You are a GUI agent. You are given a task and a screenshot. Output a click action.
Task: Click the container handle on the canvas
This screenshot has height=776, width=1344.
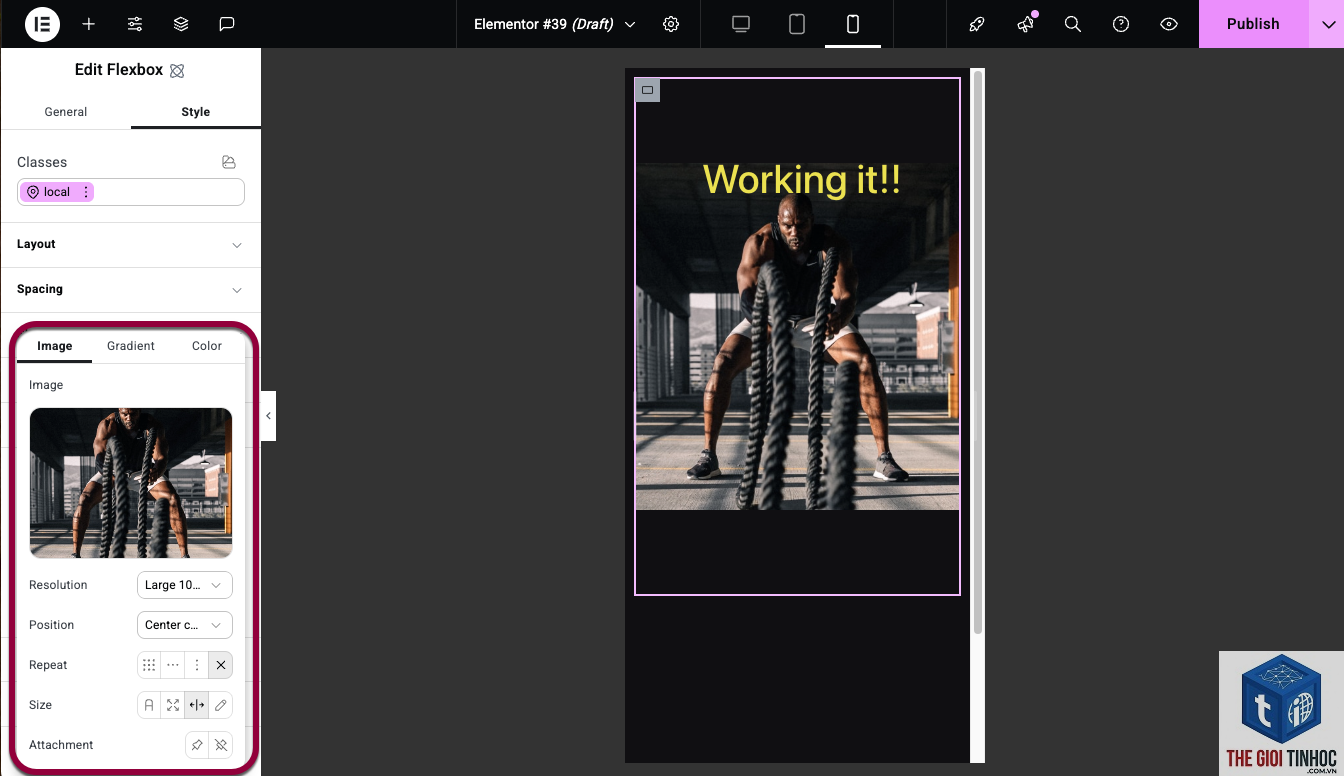[x=647, y=90]
